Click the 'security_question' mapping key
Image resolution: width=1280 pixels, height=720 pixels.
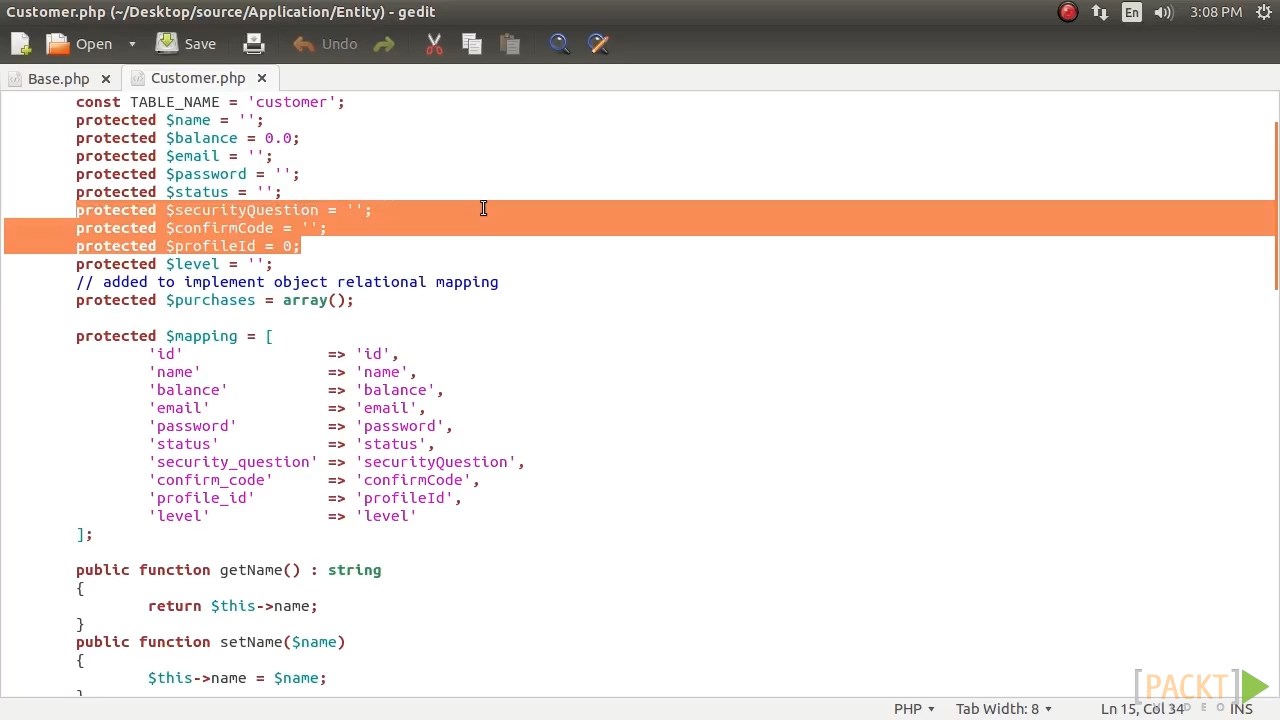tap(233, 462)
